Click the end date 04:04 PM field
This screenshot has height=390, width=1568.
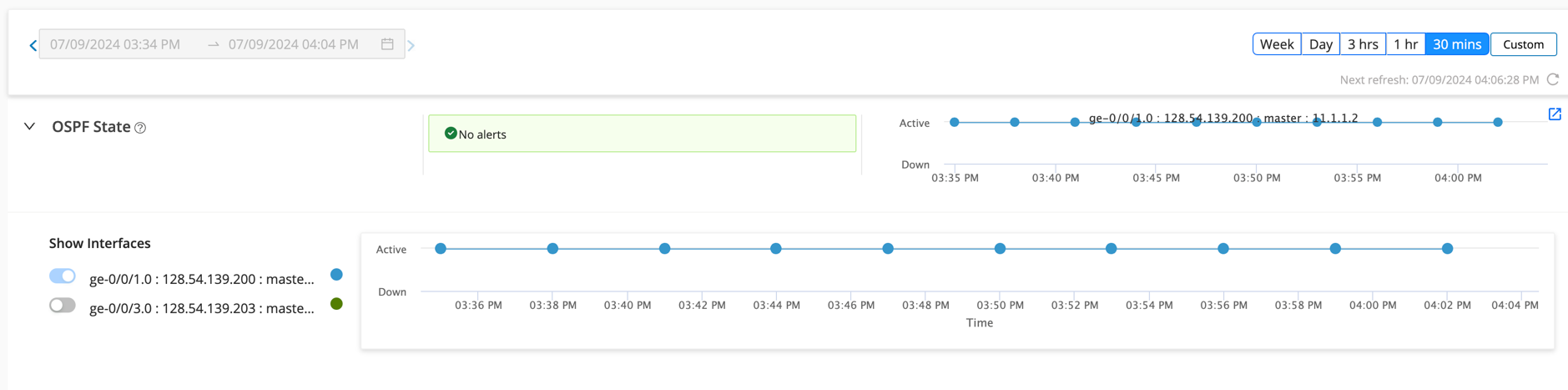(294, 44)
